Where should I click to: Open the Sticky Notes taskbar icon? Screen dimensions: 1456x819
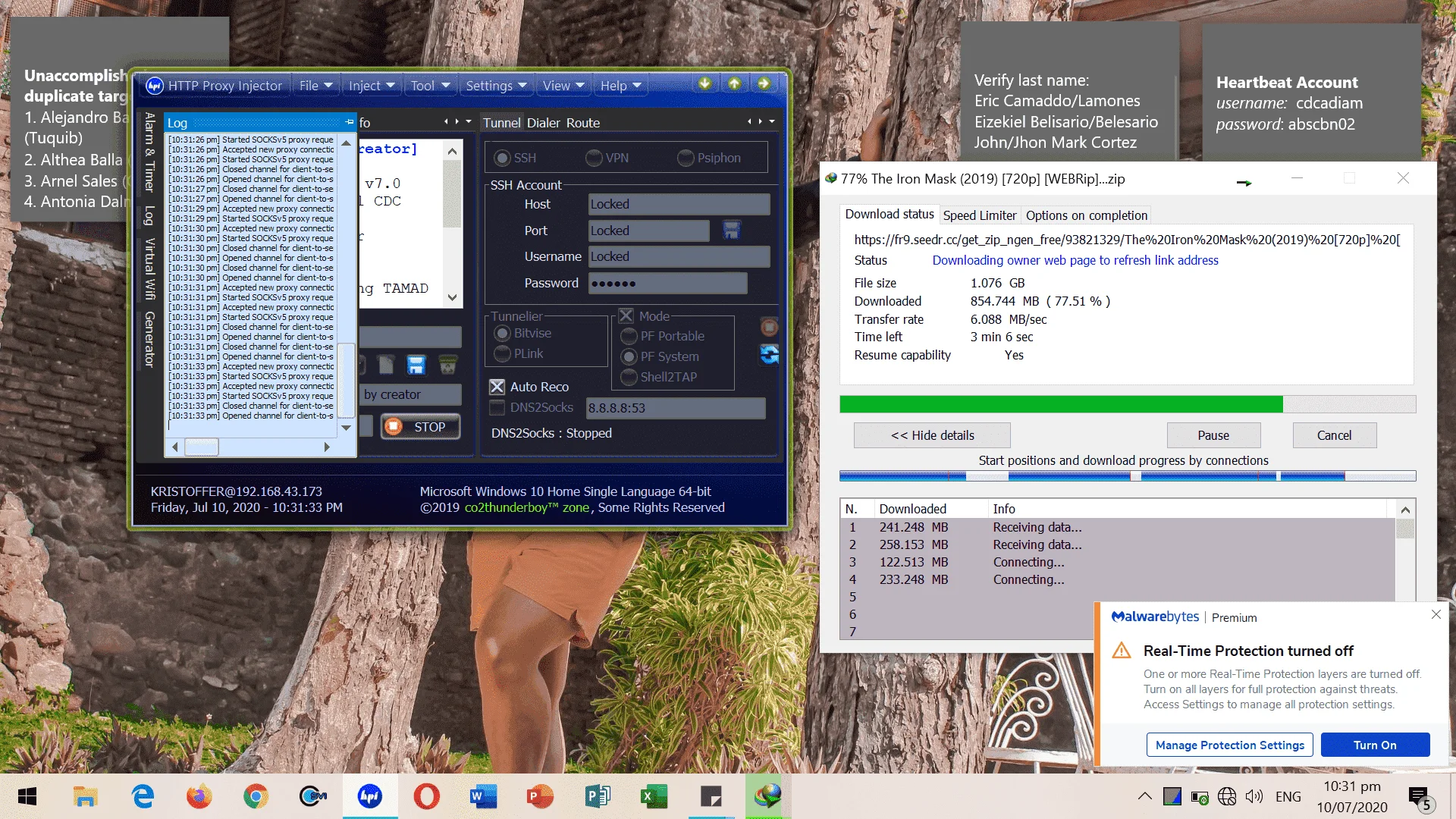pyautogui.click(x=711, y=796)
